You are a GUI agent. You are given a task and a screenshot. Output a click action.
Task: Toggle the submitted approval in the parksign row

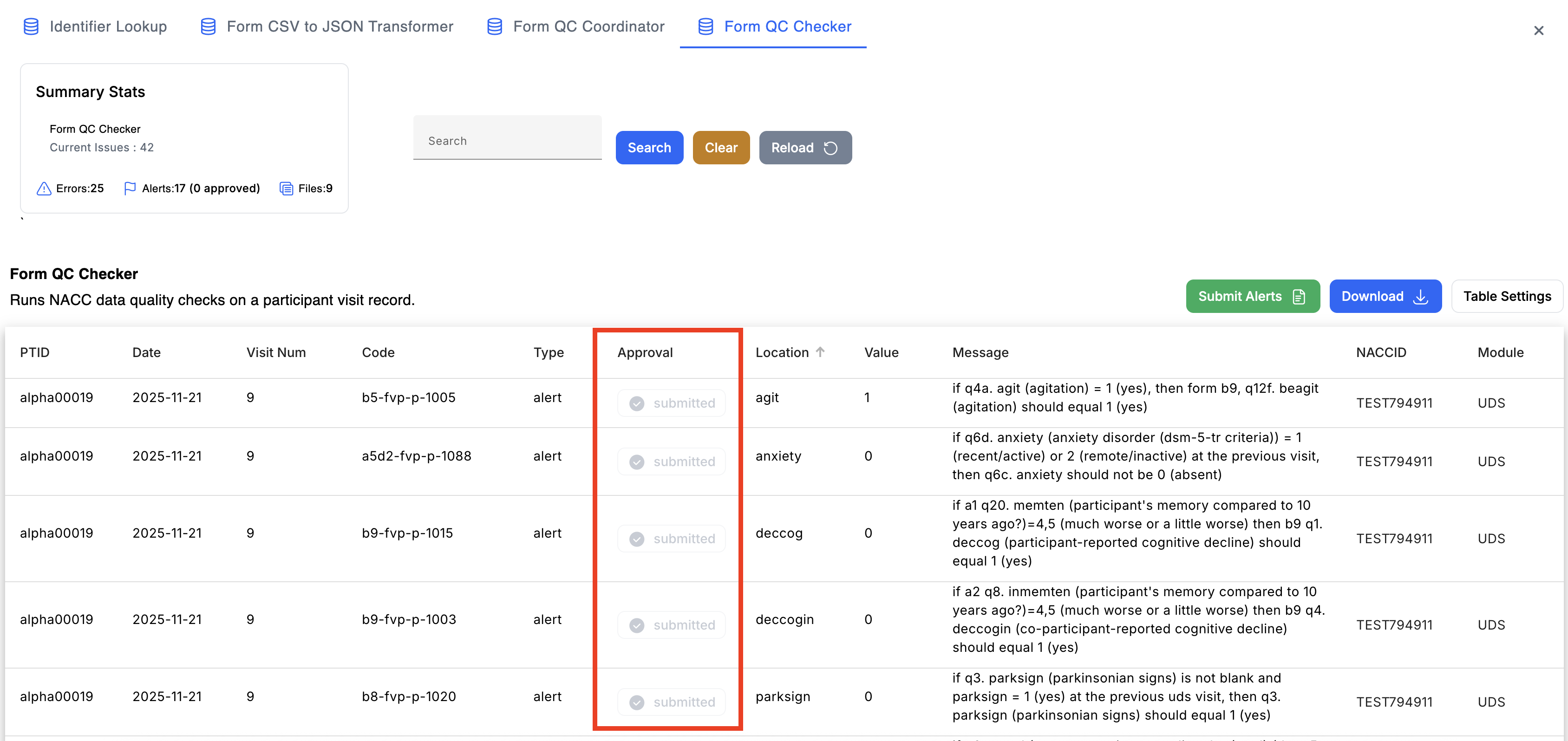tap(672, 702)
